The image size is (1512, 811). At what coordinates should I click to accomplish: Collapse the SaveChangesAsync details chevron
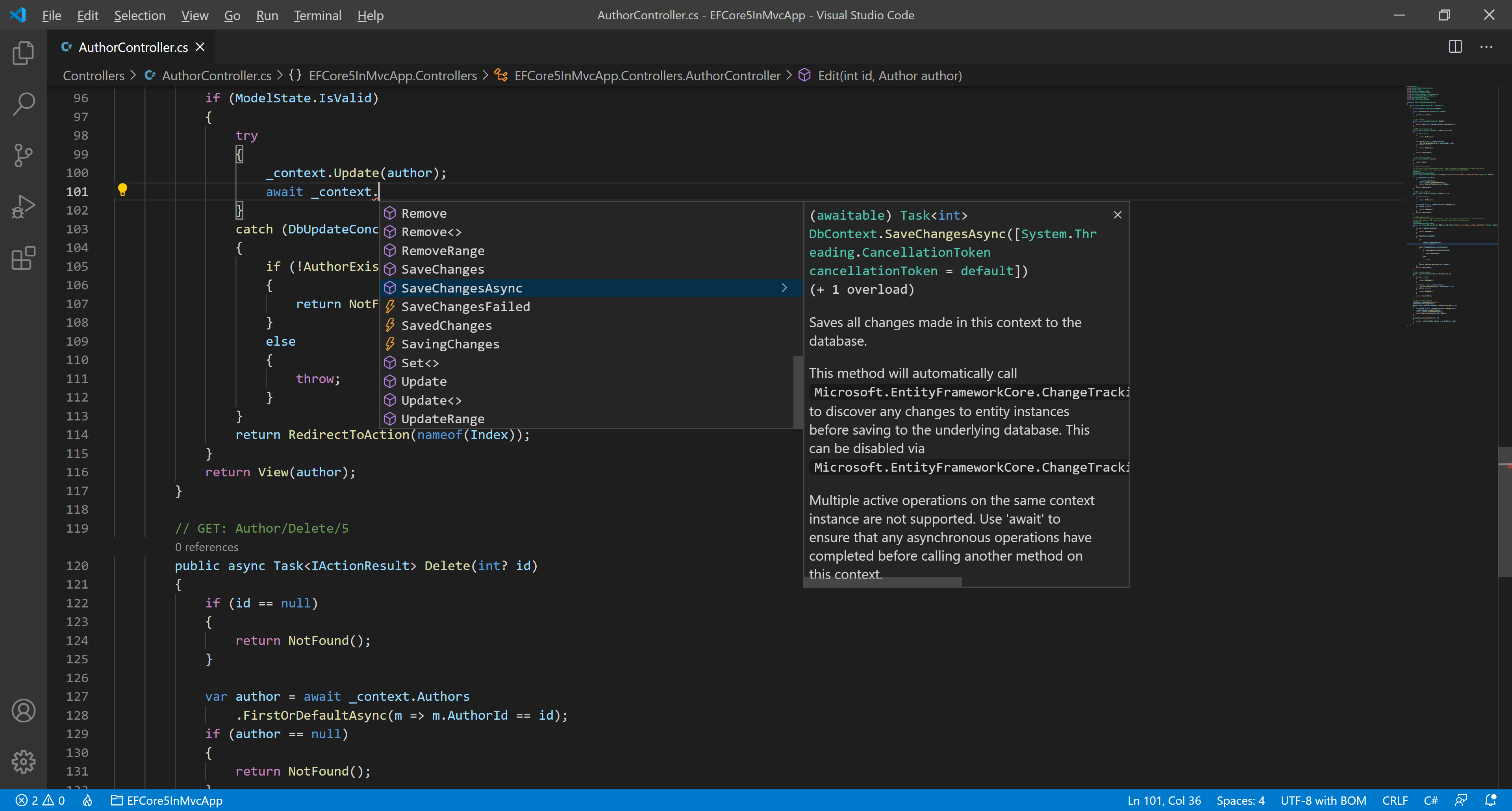click(784, 287)
